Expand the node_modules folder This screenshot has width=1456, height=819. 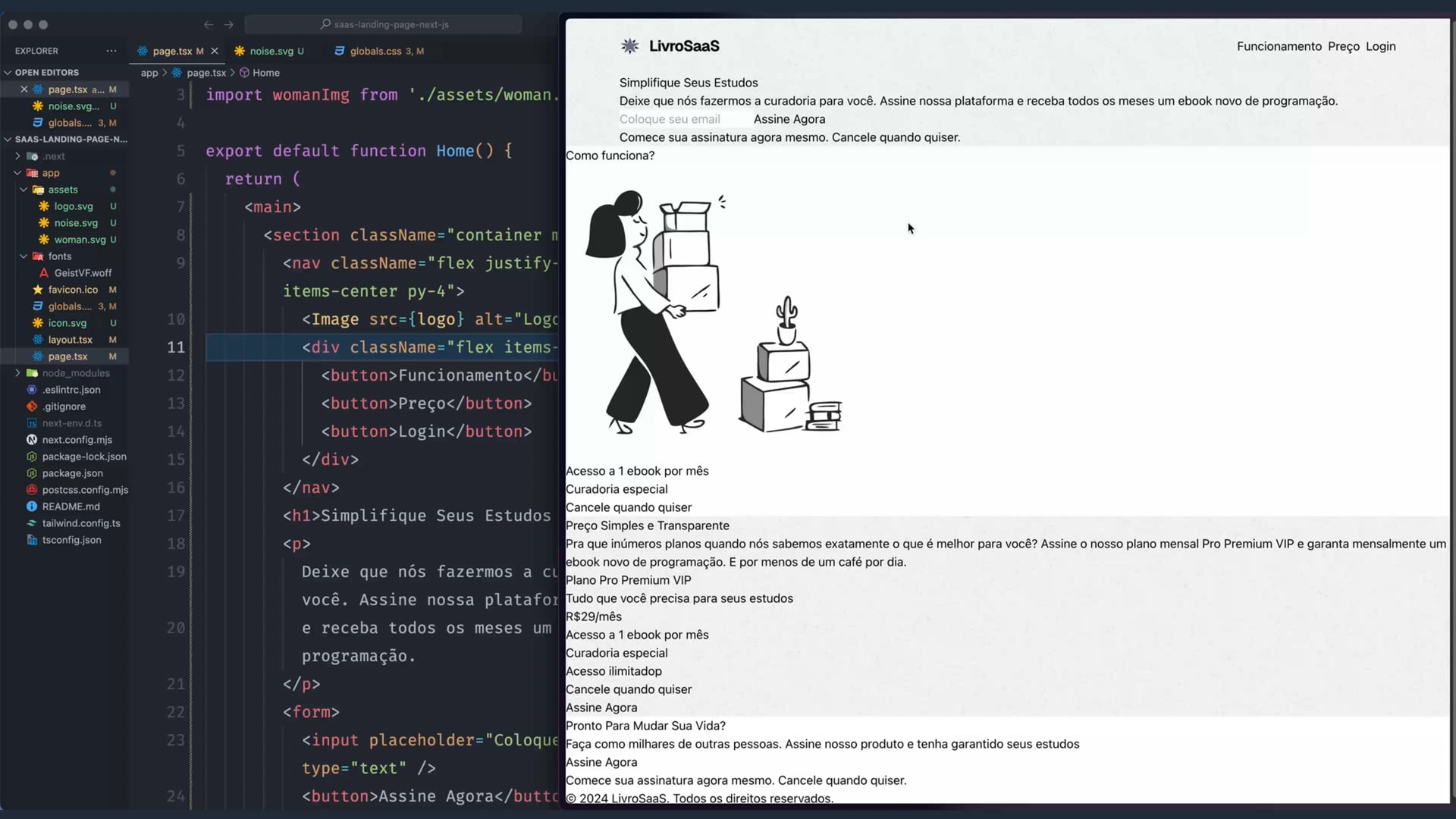[17, 373]
